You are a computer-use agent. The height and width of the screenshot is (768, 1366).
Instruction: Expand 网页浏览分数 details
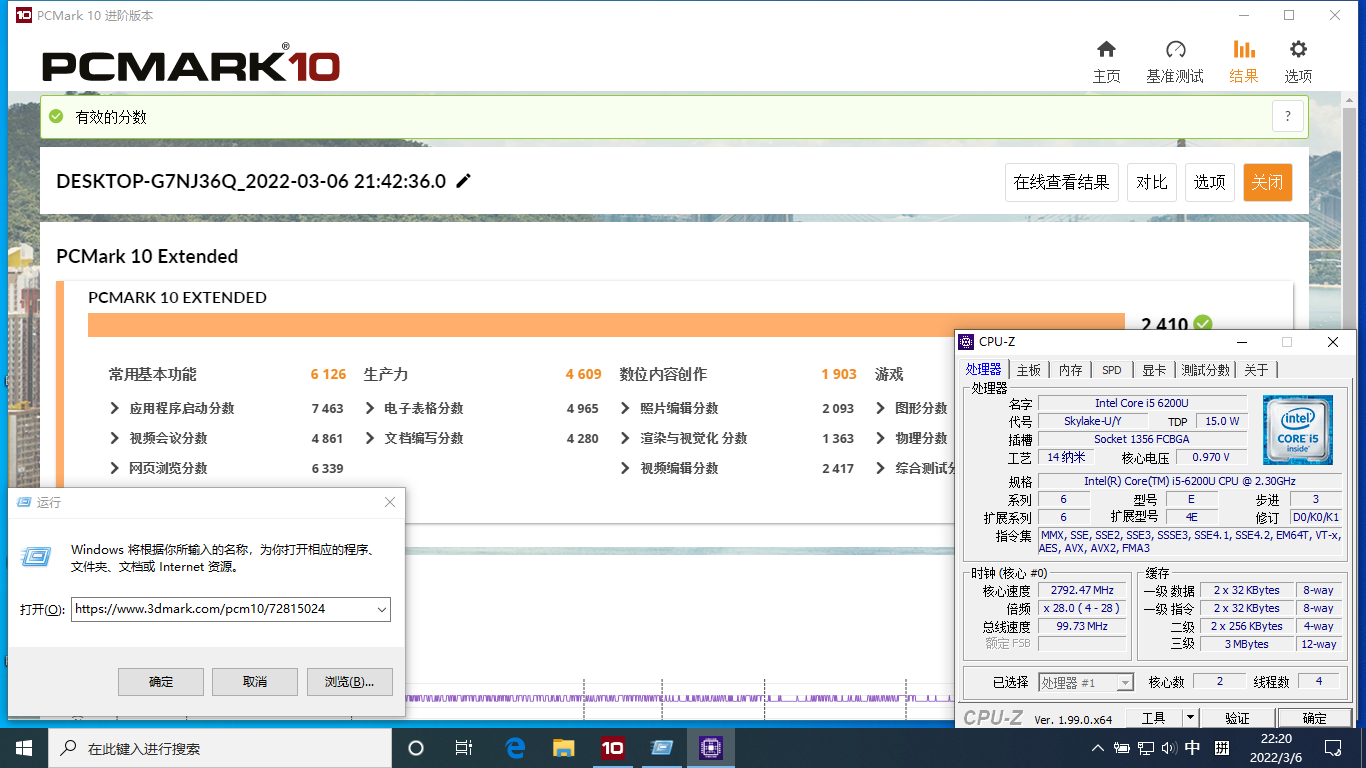click(115, 468)
